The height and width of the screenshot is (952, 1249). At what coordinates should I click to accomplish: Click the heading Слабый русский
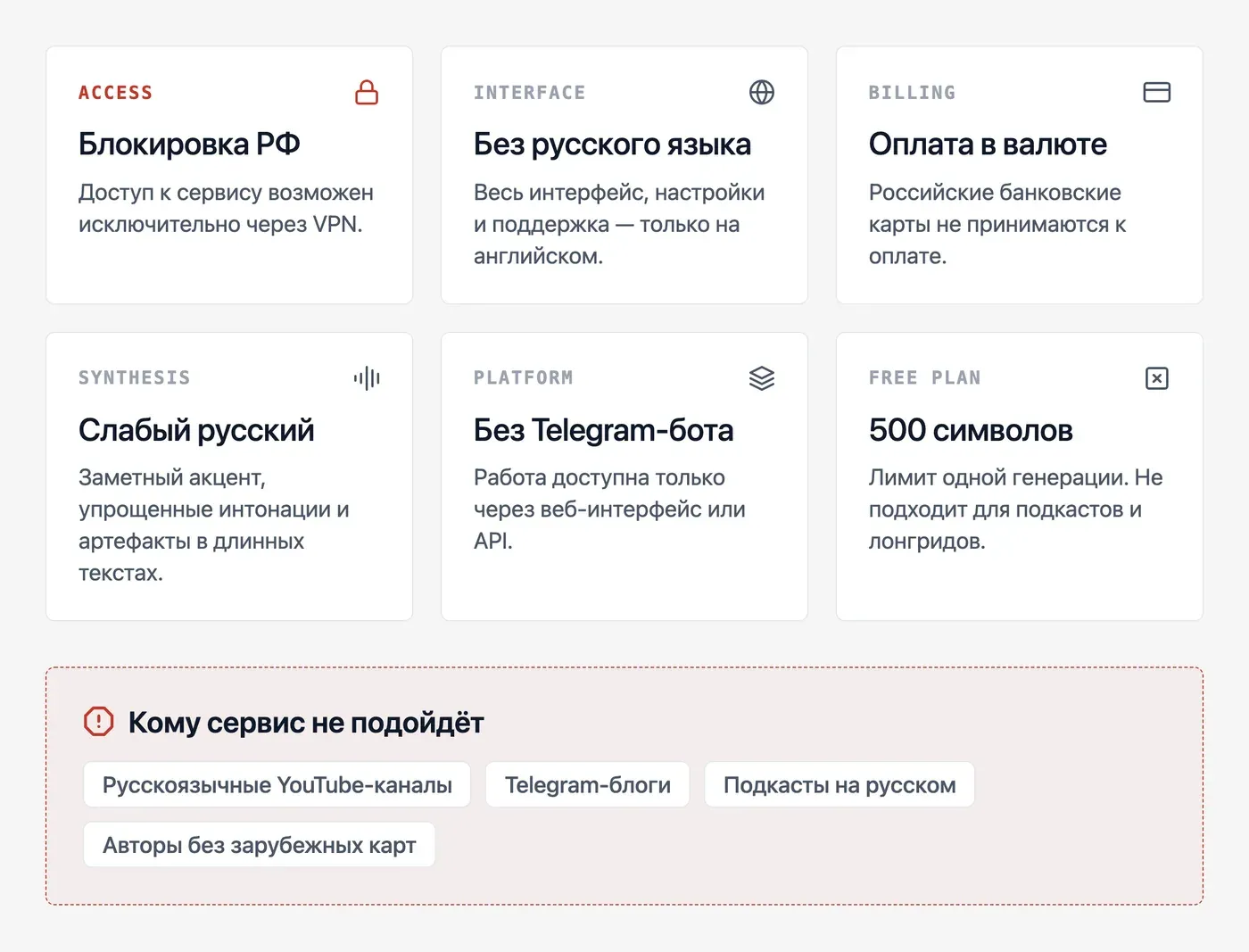click(x=196, y=430)
